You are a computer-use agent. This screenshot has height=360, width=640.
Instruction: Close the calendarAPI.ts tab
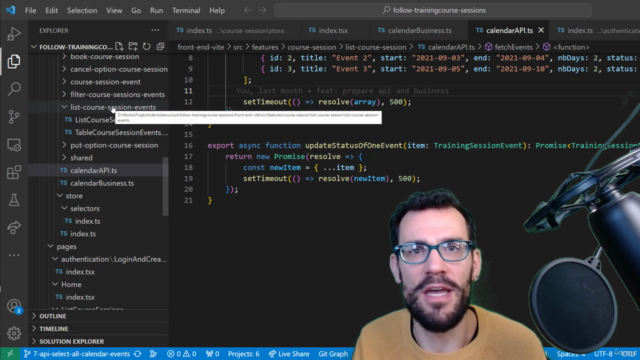point(541,30)
